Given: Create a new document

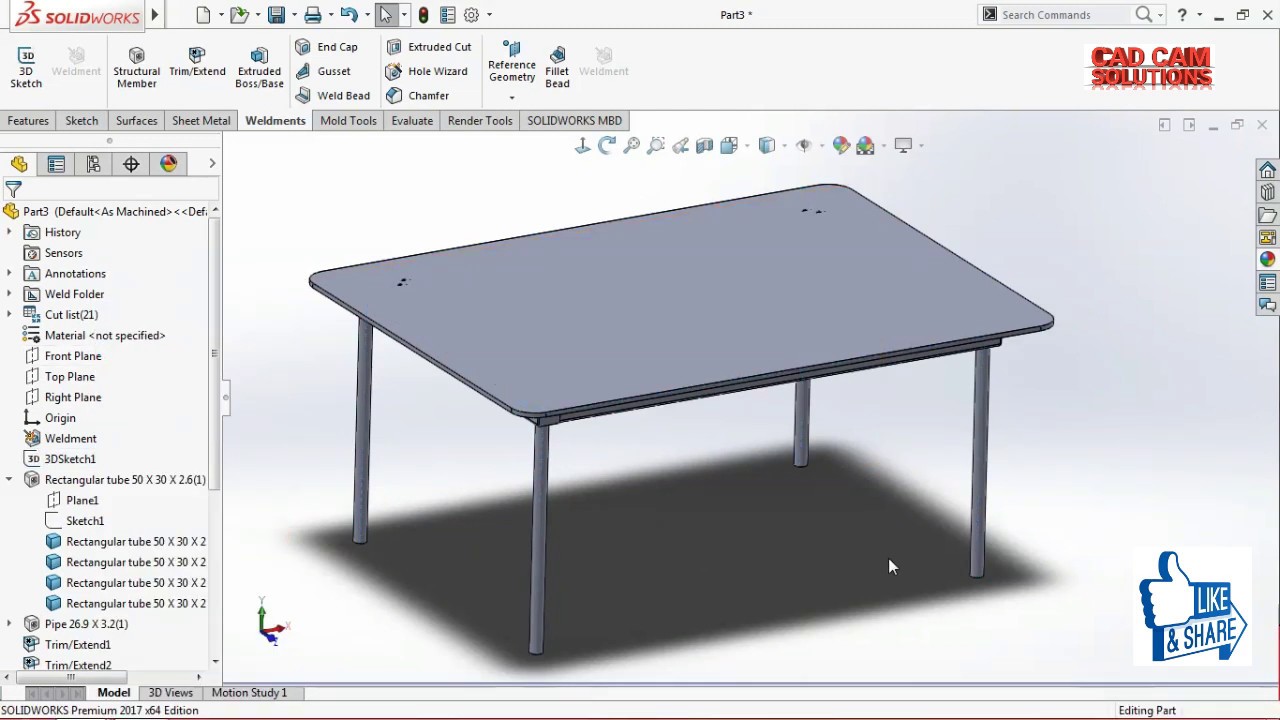Looking at the screenshot, I should click(x=204, y=15).
